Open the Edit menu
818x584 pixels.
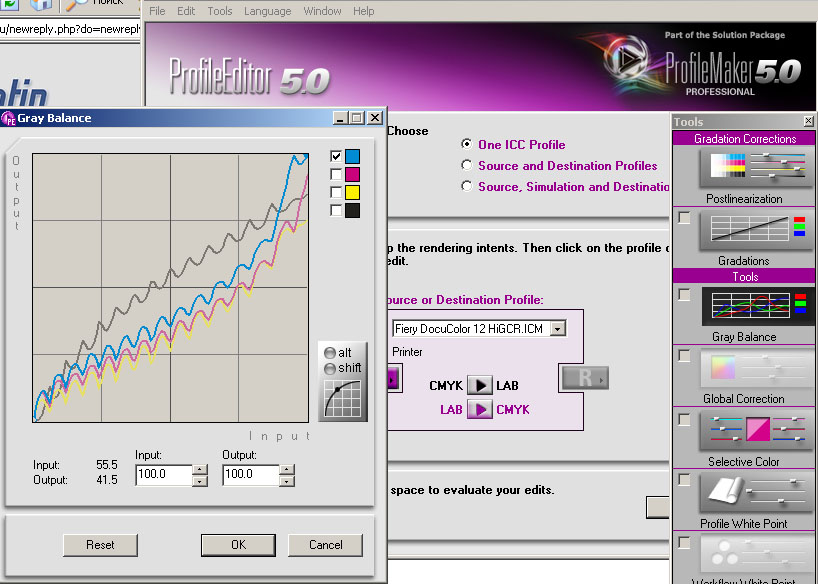click(186, 11)
